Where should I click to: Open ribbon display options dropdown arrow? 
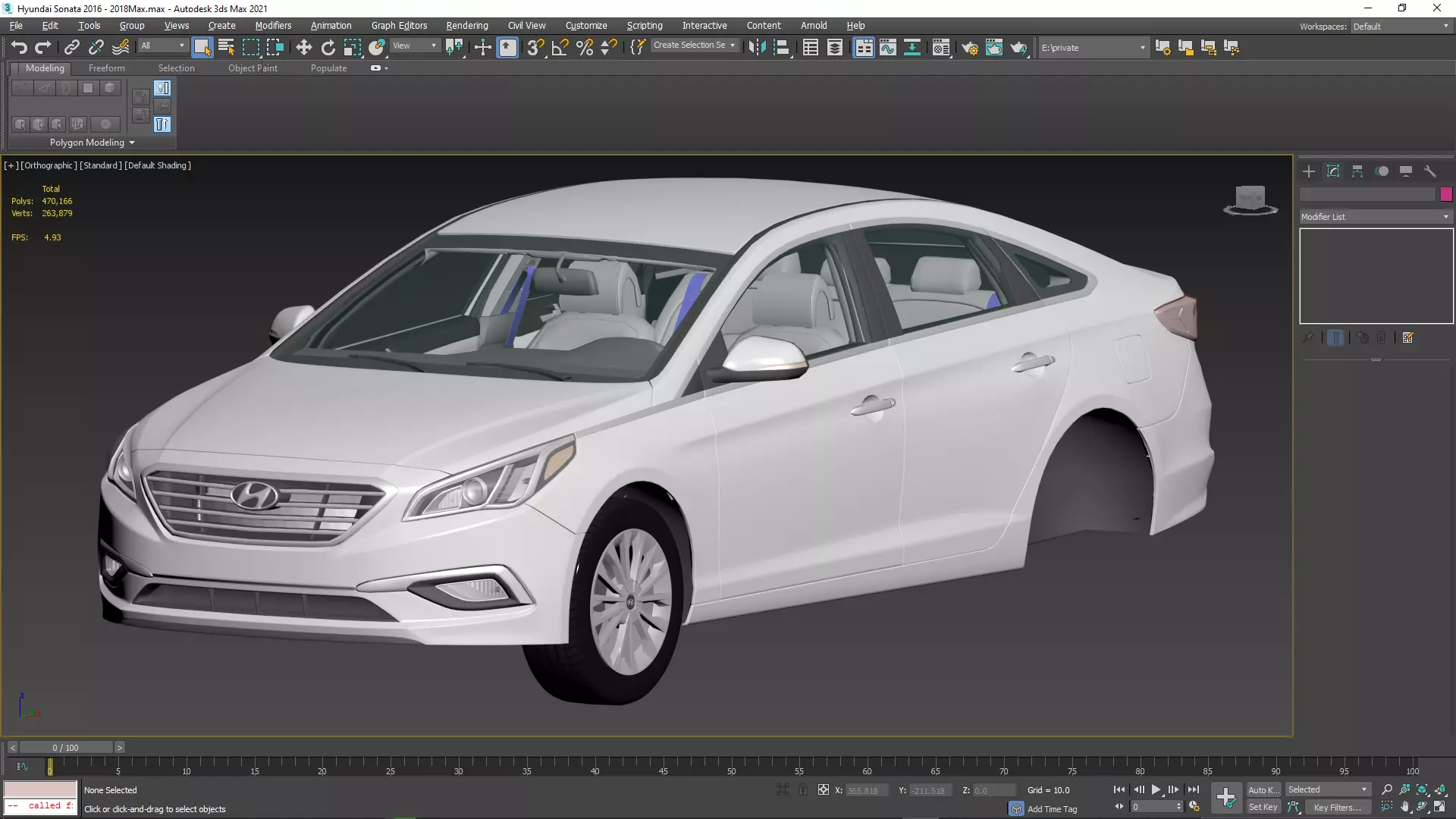coord(386,68)
